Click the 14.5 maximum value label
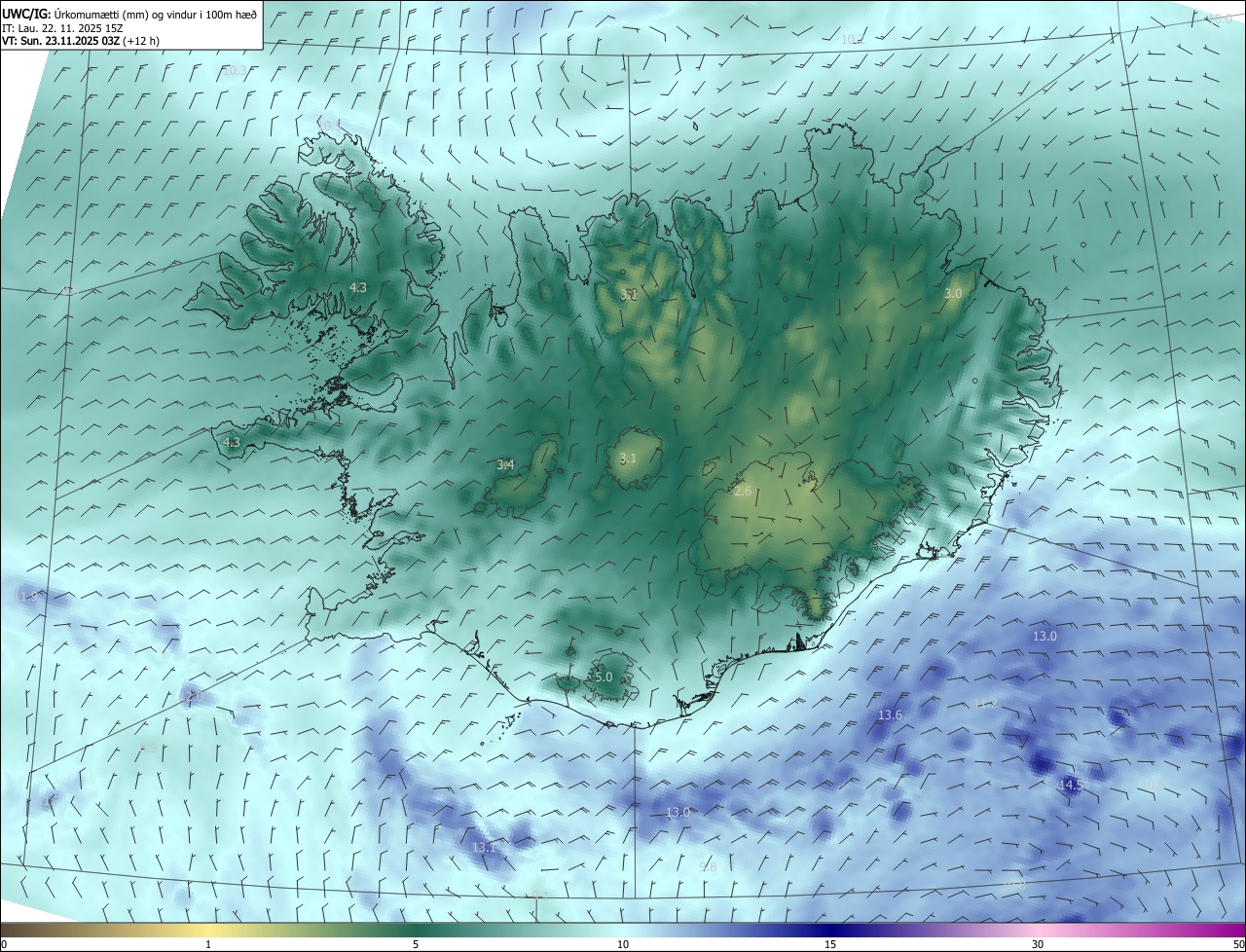 coord(1070,785)
